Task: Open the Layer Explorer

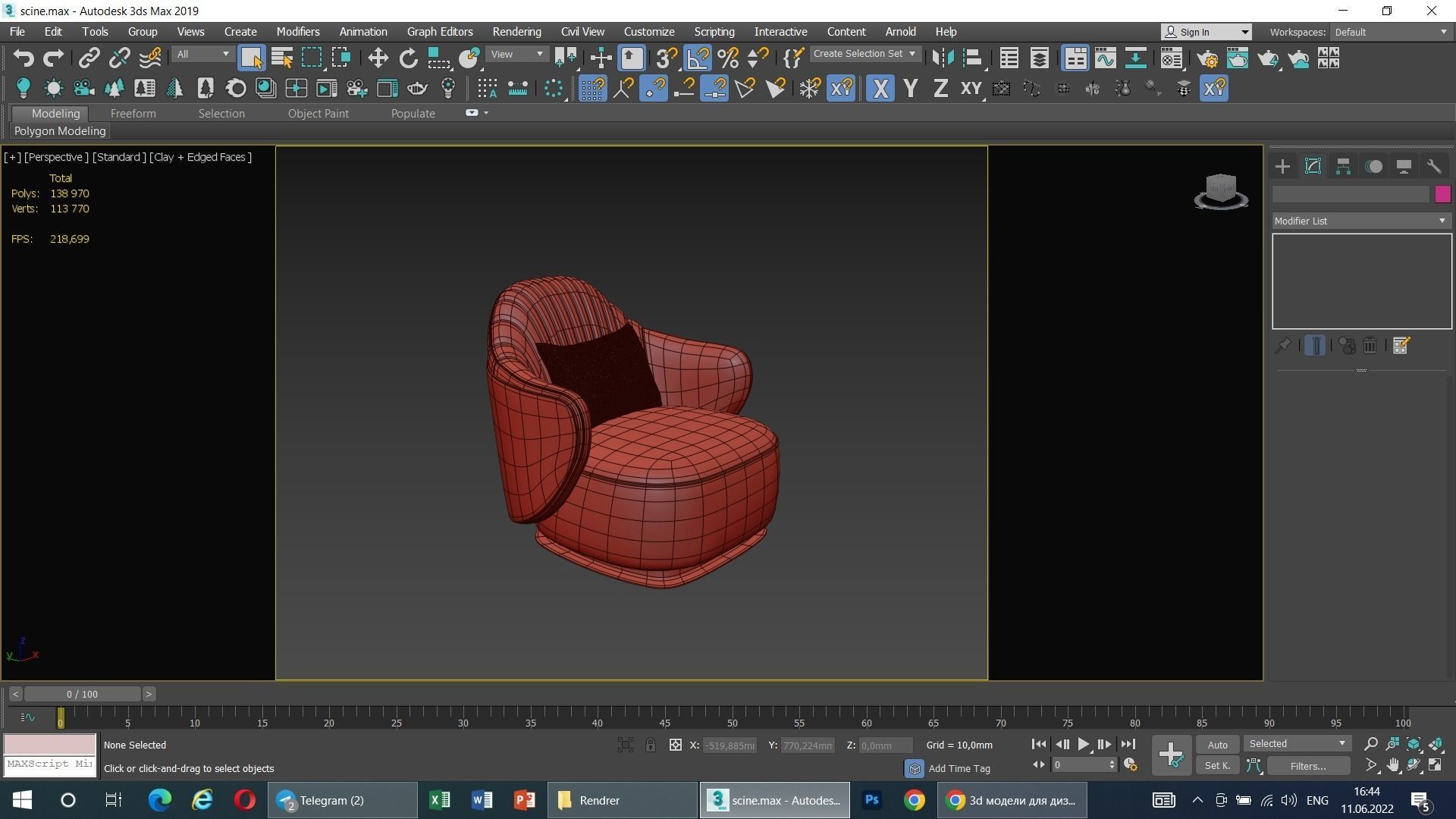Action: pos(1040,58)
